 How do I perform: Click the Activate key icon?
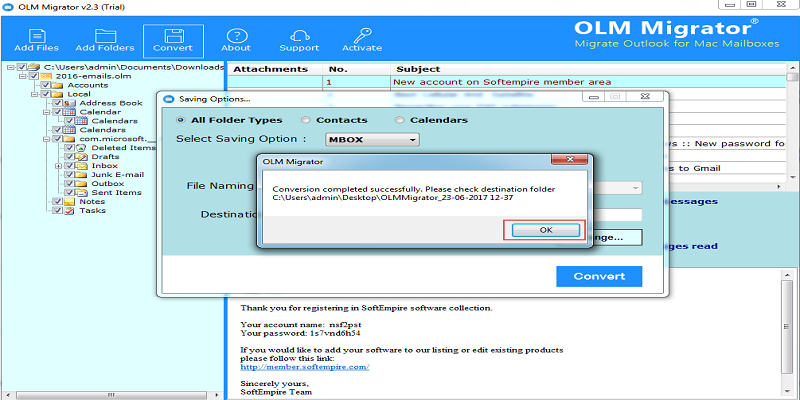pos(362,37)
